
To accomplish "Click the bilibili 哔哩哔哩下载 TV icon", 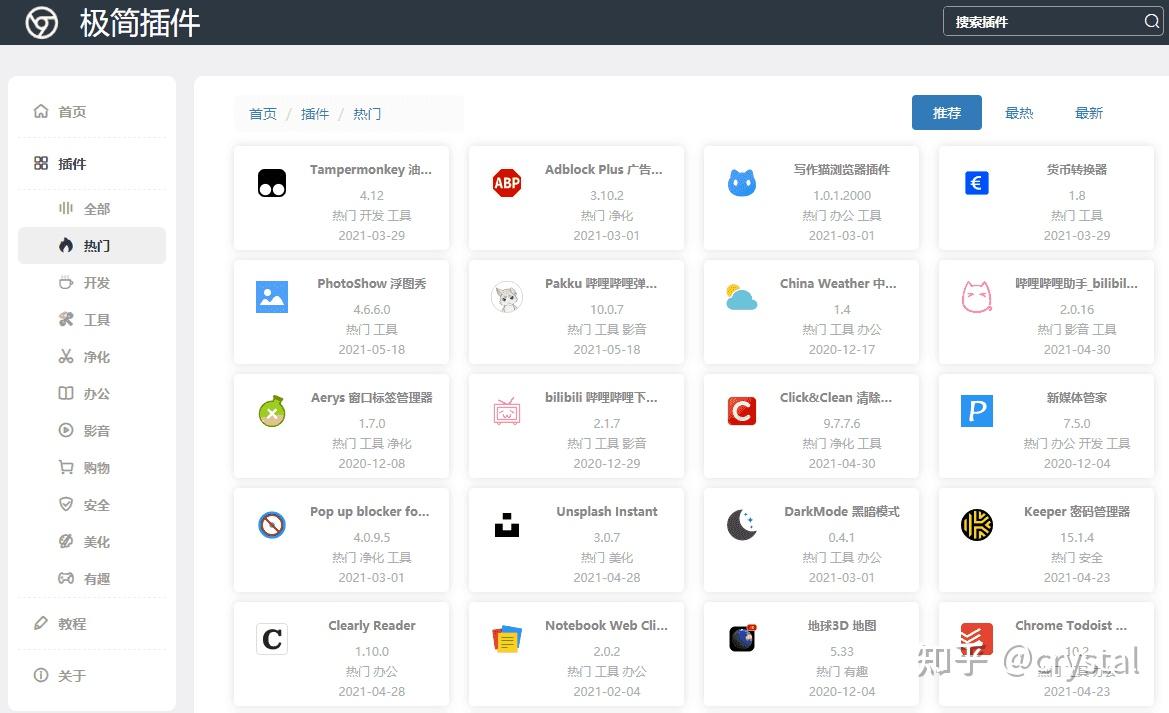I will point(507,411).
